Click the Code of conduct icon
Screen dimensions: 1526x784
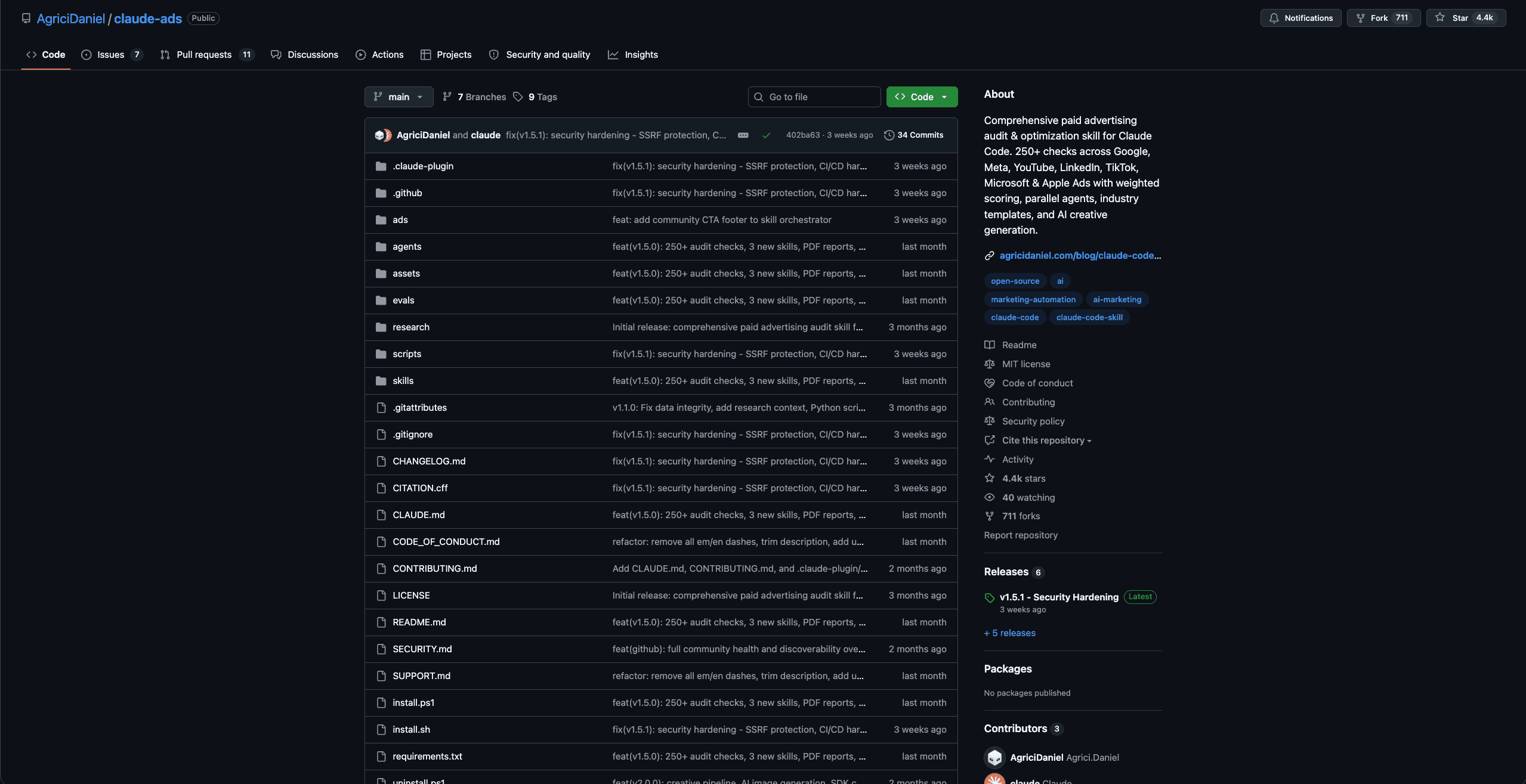click(989, 383)
